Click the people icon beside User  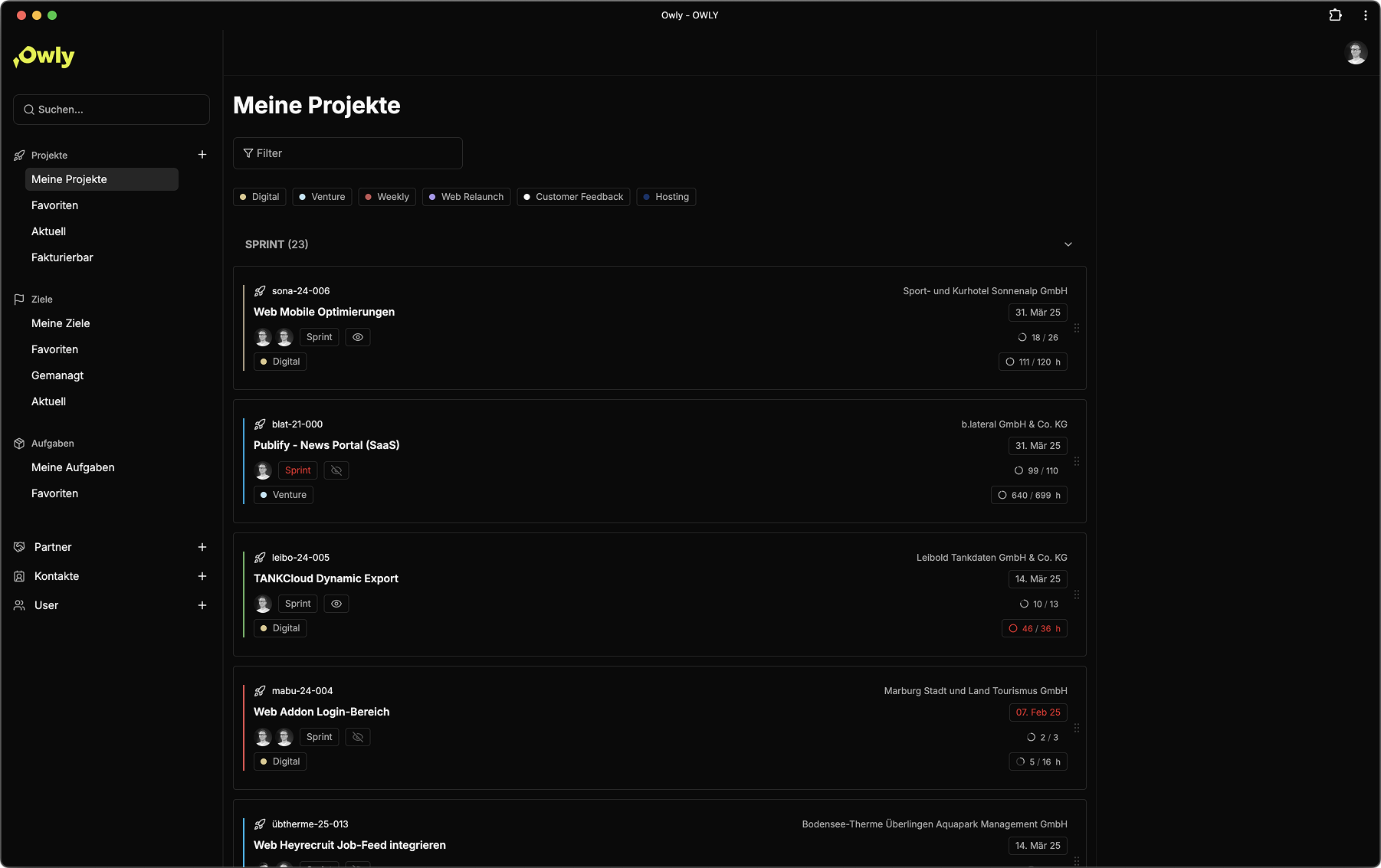point(19,605)
